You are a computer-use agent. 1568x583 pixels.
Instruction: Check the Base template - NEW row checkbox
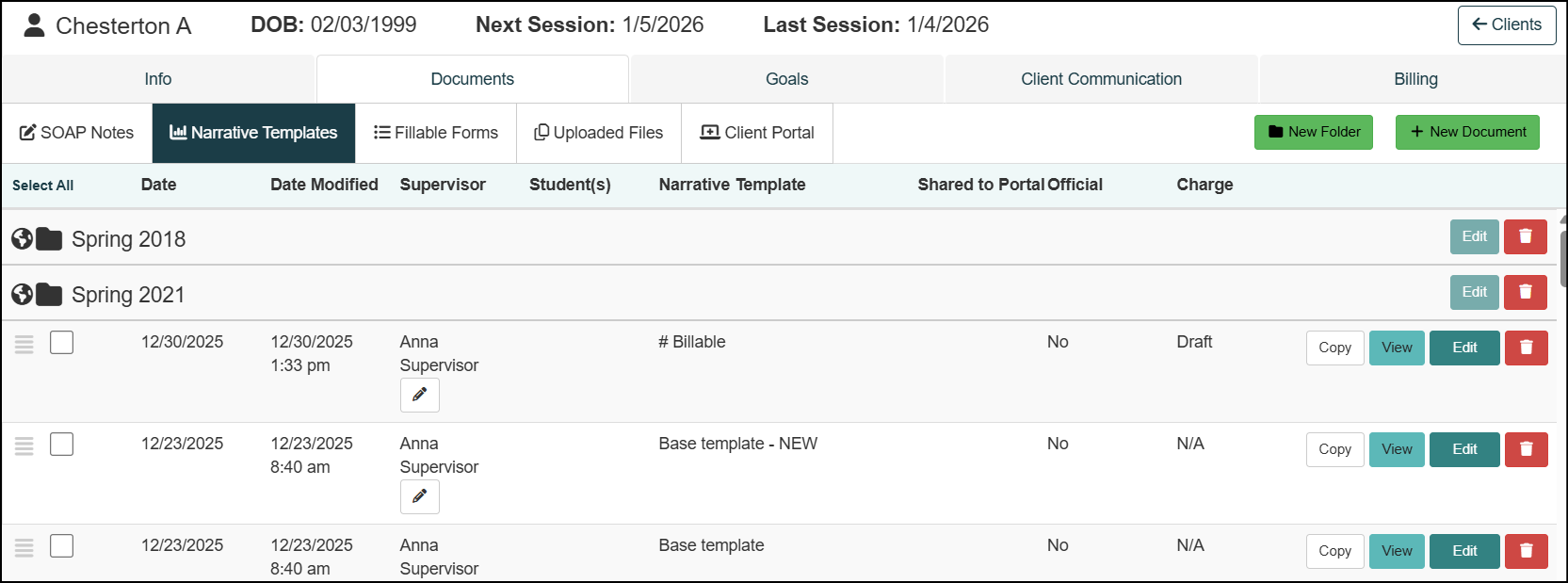[62, 445]
